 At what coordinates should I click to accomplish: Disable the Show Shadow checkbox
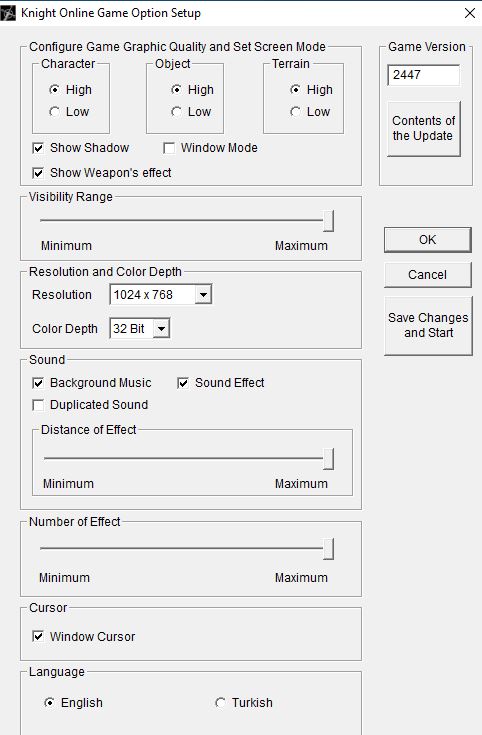click(38, 148)
